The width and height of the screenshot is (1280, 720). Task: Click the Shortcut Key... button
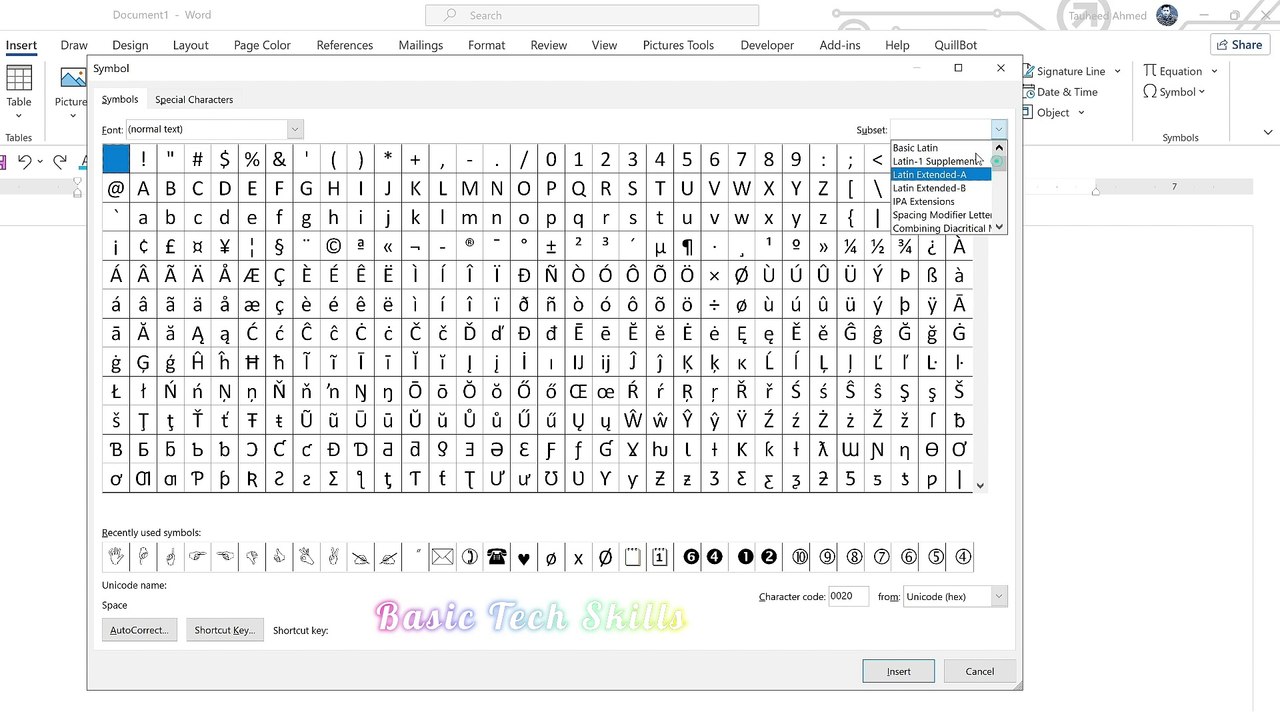click(x=224, y=630)
